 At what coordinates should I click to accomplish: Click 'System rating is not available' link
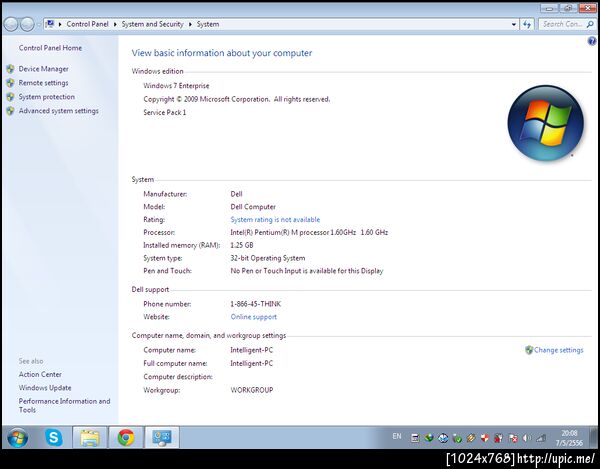click(275, 220)
